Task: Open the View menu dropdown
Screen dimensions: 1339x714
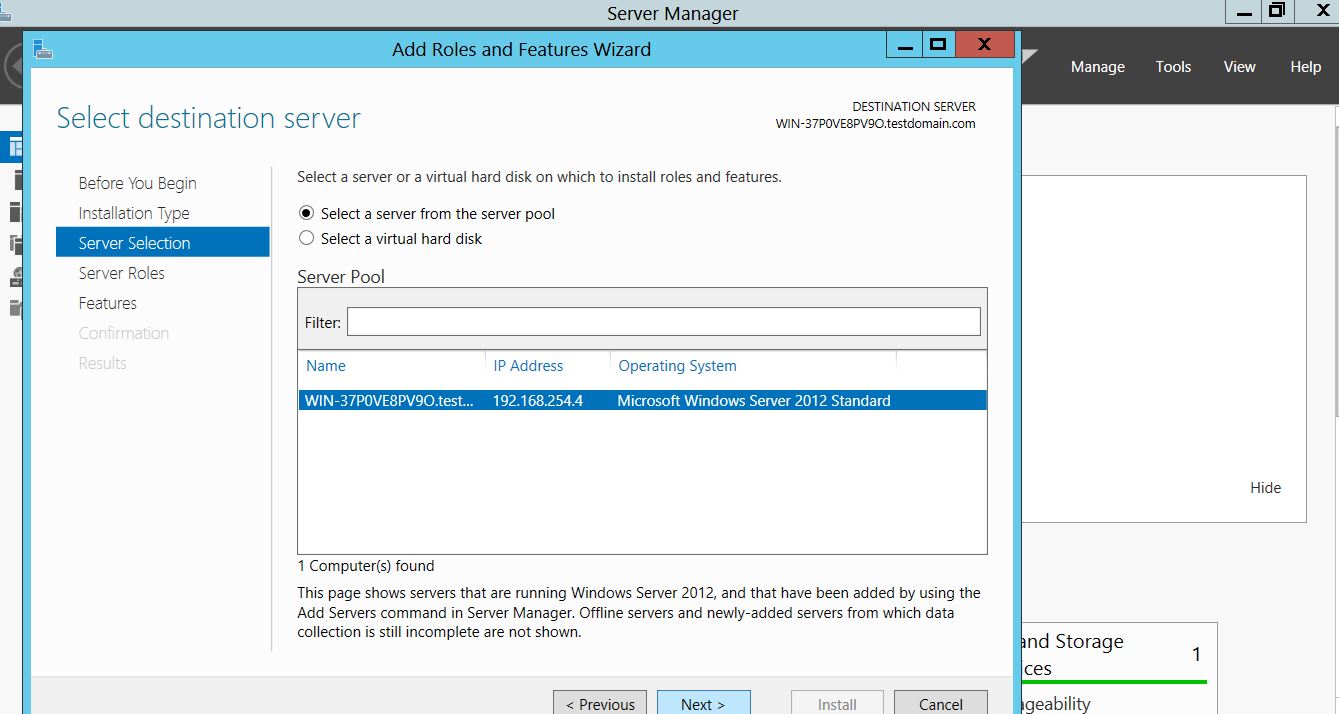Action: 1239,67
